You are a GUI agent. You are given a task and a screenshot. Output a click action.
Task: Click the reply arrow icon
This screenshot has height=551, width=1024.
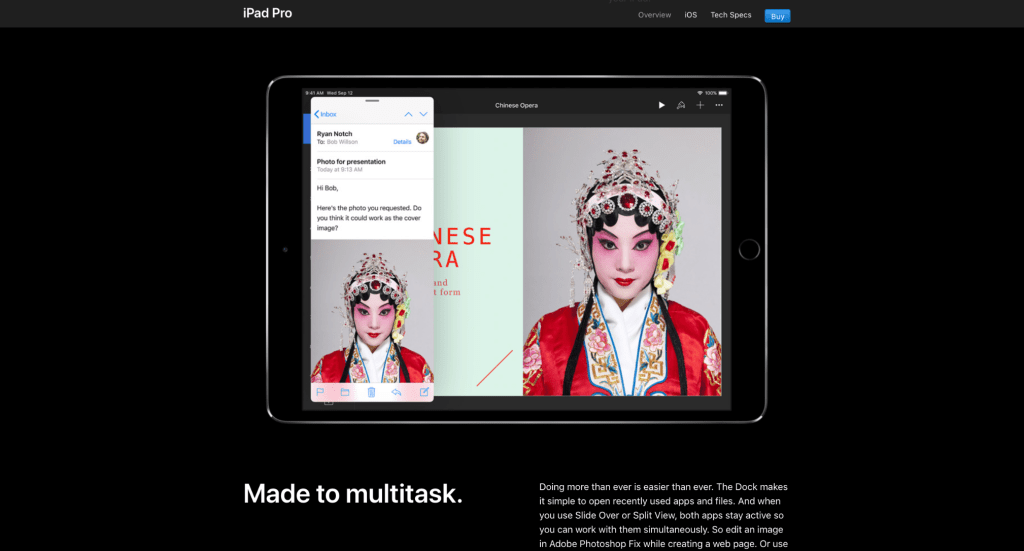(x=397, y=392)
